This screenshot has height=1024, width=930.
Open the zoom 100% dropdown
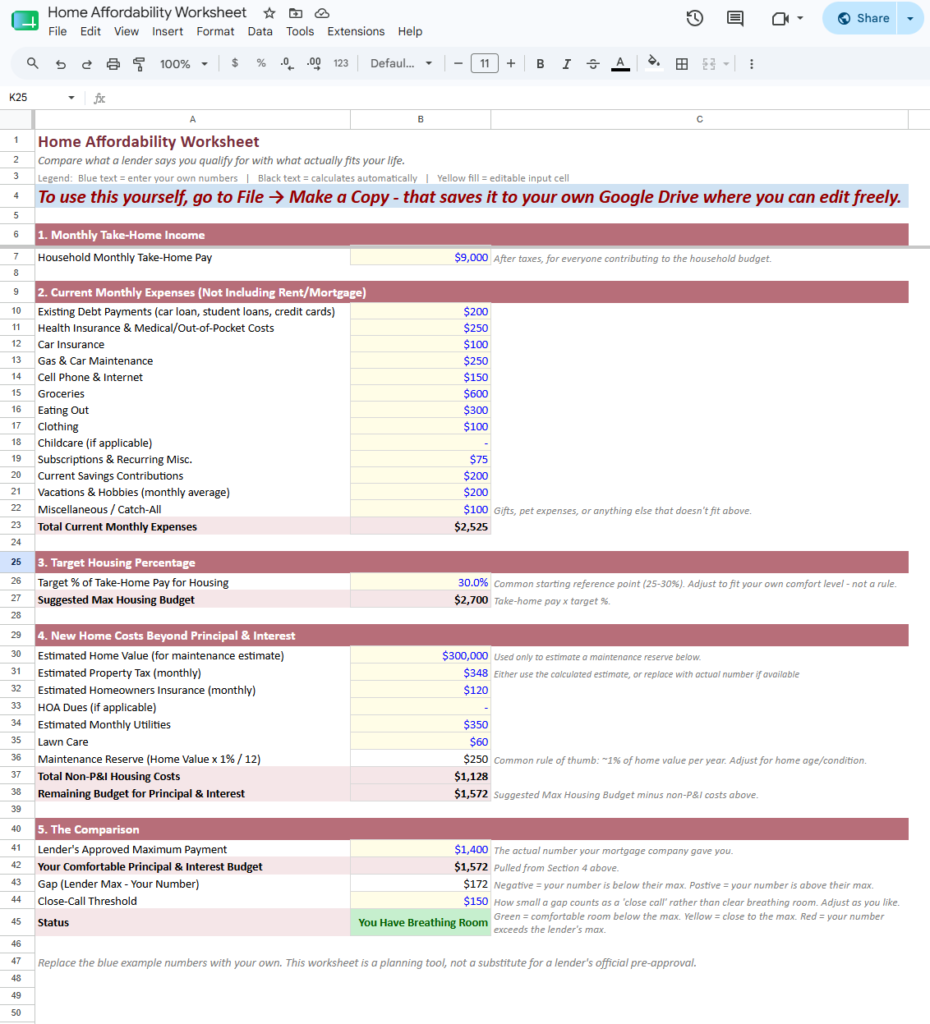(x=184, y=64)
